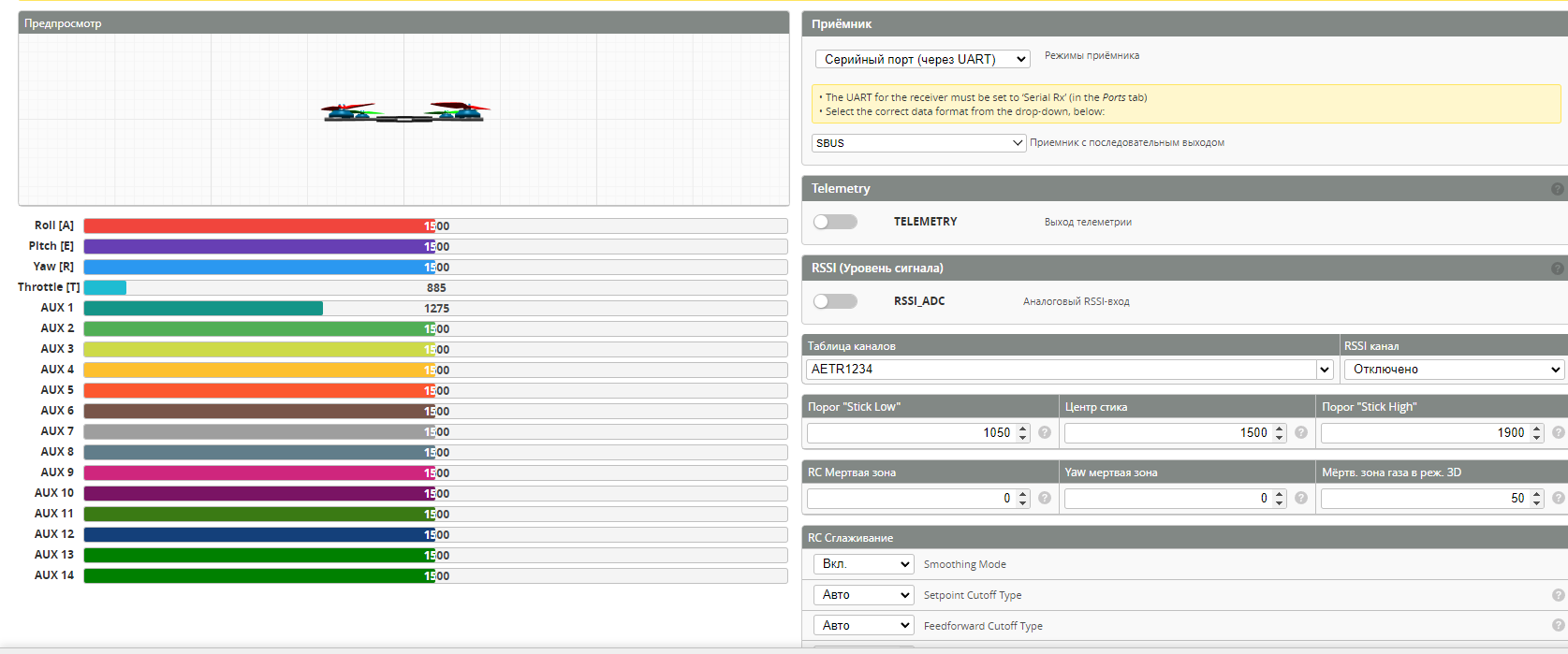
Task: Click the AUX 6 brown channel bar
Action: point(435,411)
